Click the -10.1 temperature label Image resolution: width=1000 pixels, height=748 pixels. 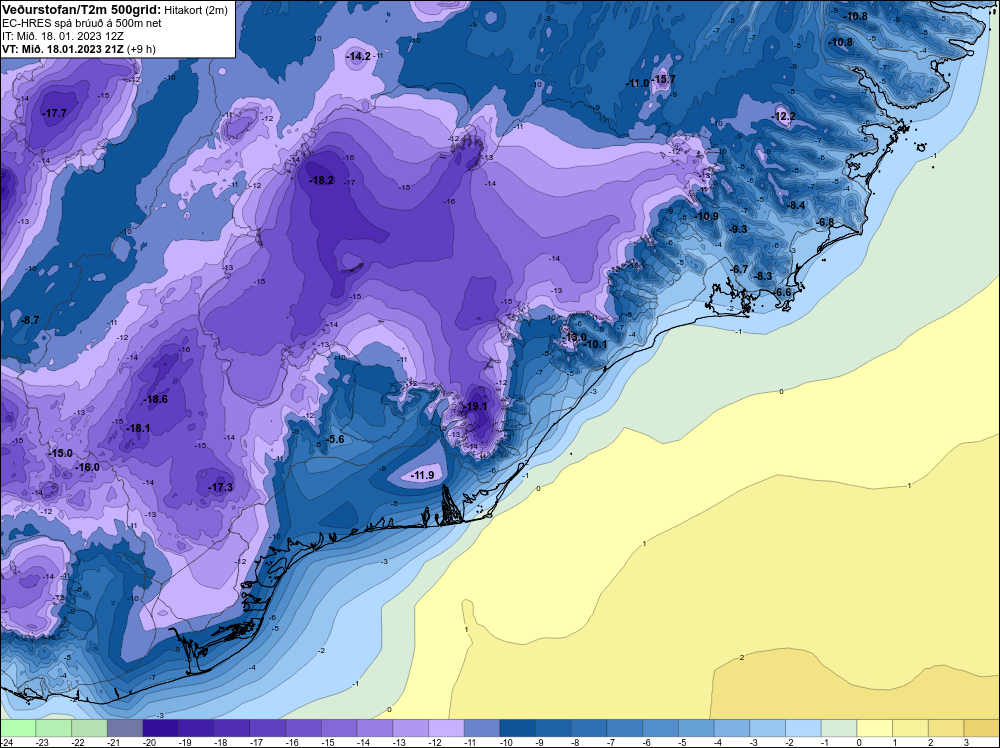pyautogui.click(x=596, y=344)
